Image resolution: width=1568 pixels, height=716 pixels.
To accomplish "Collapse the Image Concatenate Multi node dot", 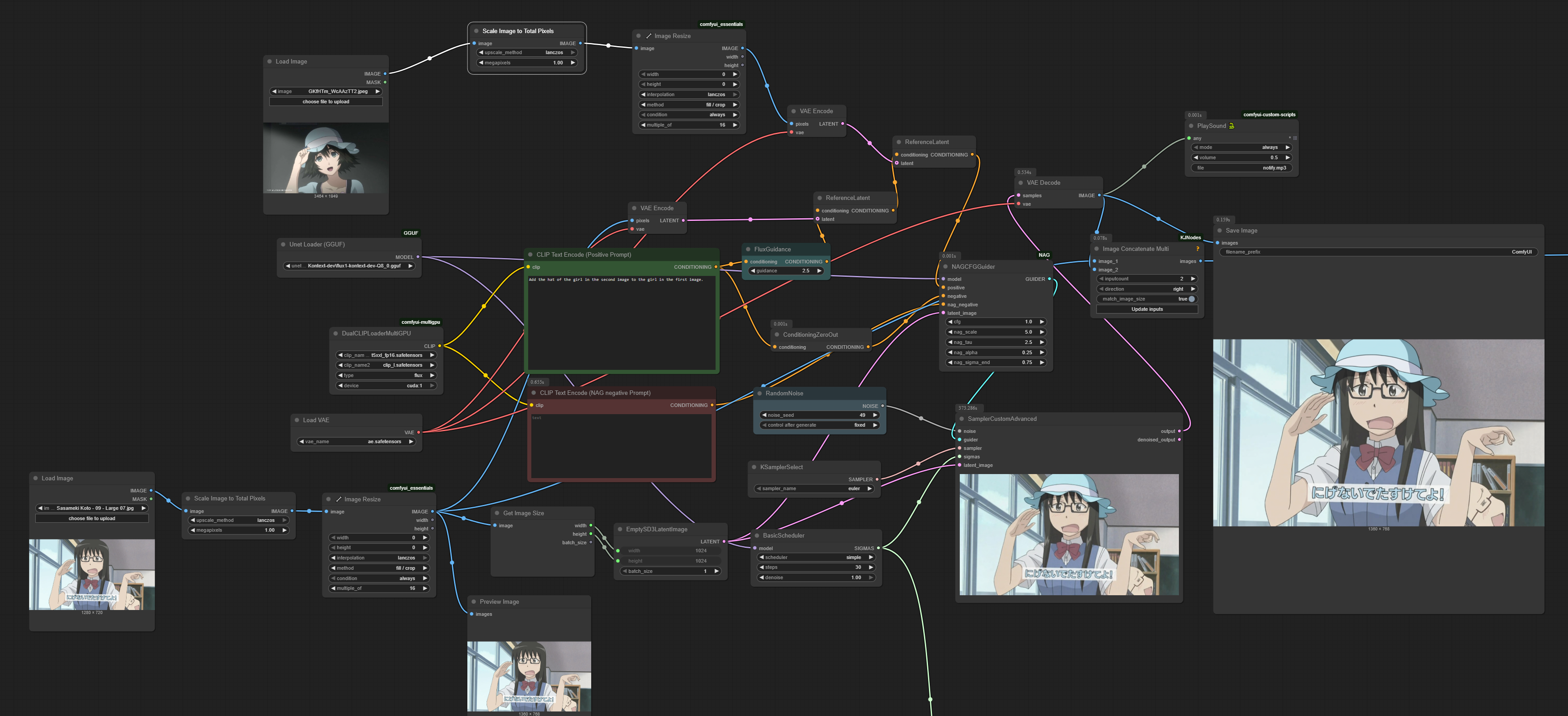I will coord(1096,249).
